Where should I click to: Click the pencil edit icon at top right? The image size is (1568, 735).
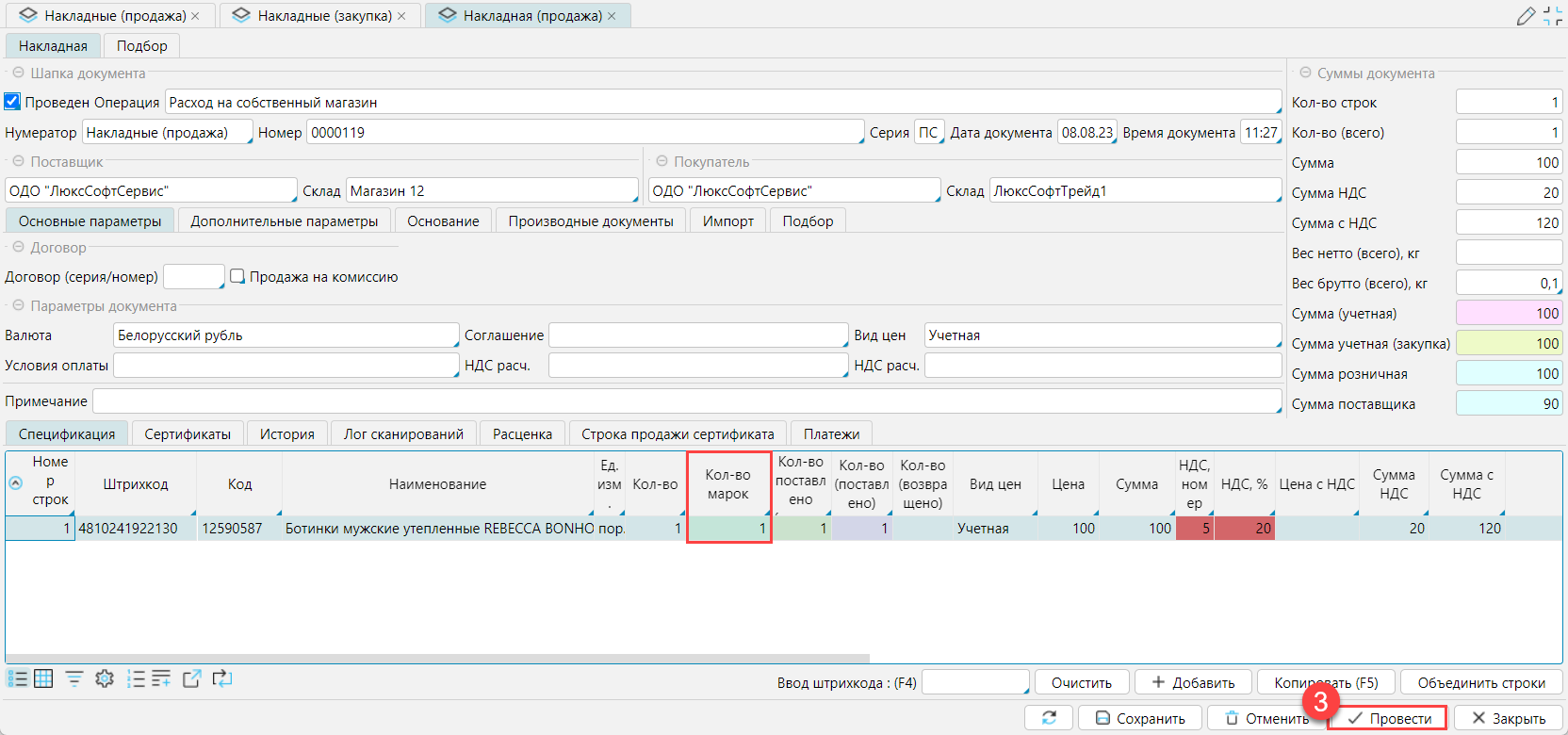(1526, 16)
